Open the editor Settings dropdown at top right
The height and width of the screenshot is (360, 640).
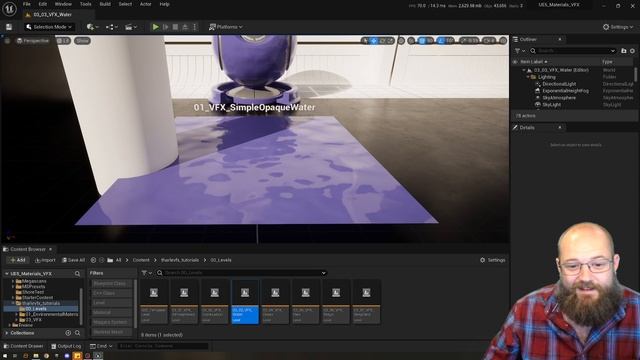pyautogui.click(x=618, y=27)
